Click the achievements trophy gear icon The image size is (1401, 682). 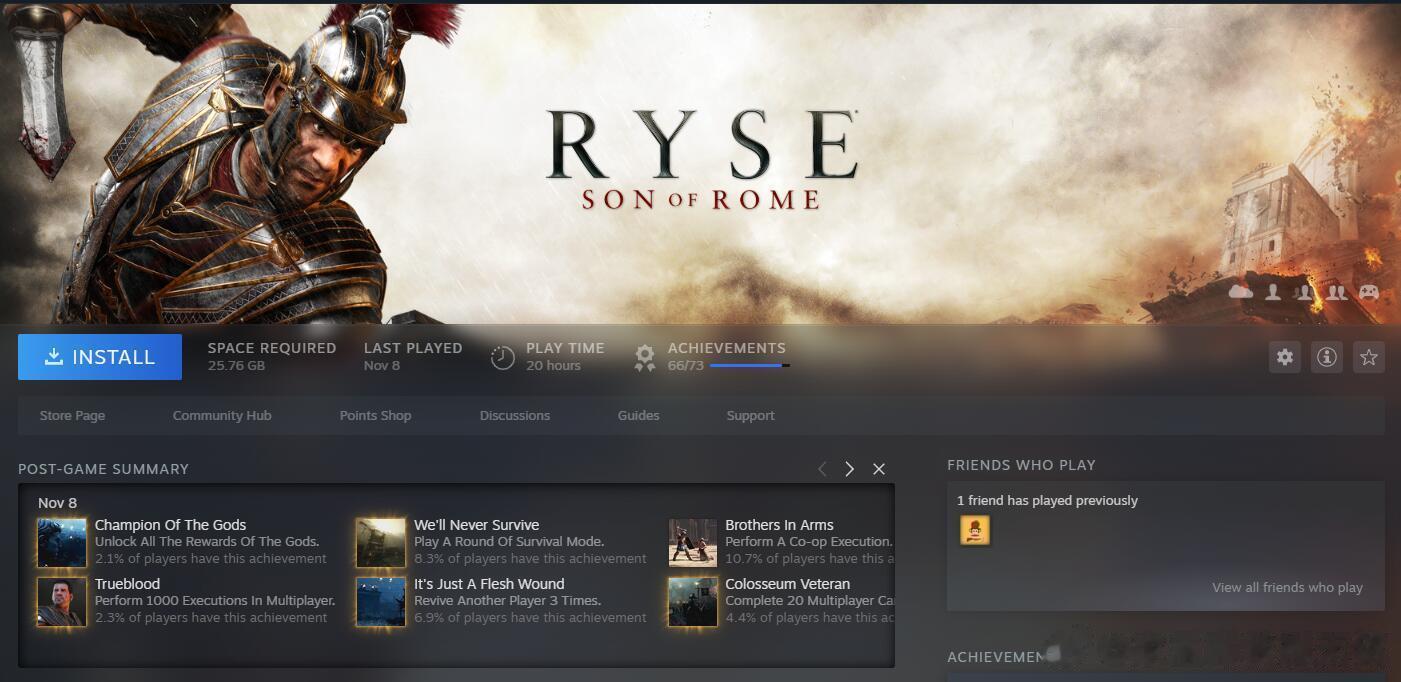coord(645,357)
